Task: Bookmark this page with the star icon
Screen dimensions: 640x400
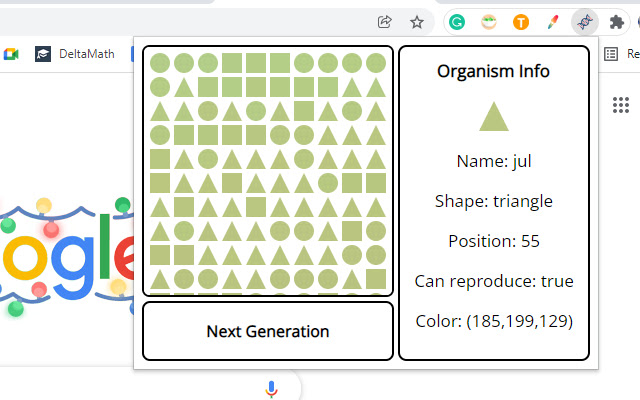Action: click(x=417, y=22)
